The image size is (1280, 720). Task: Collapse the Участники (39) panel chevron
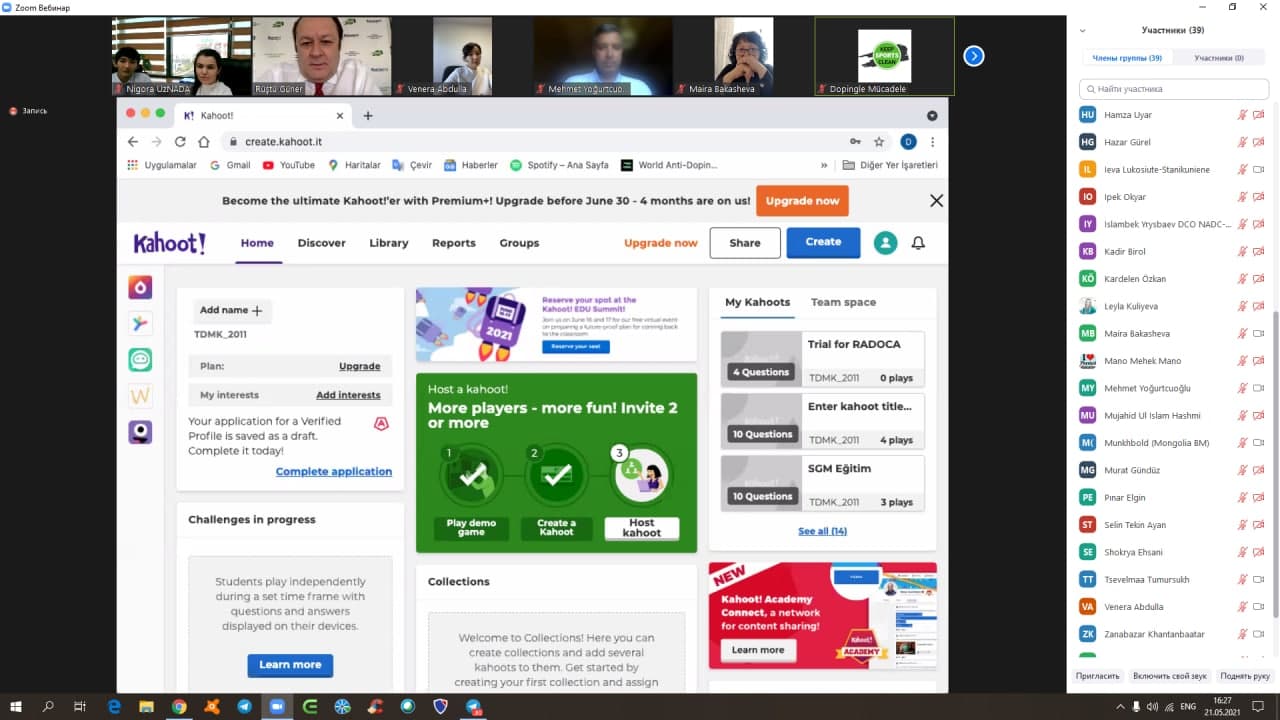pyautogui.click(x=1082, y=30)
